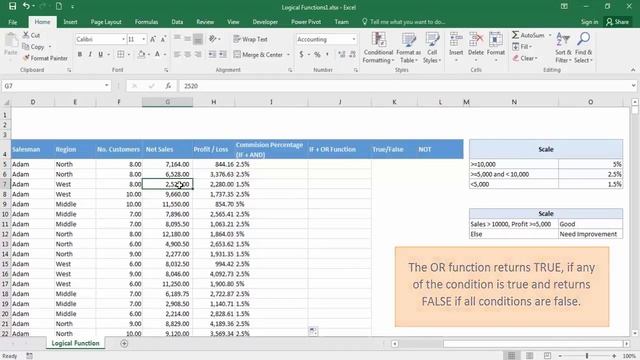
Task: Select the Format Painter tool
Action: coord(45,58)
